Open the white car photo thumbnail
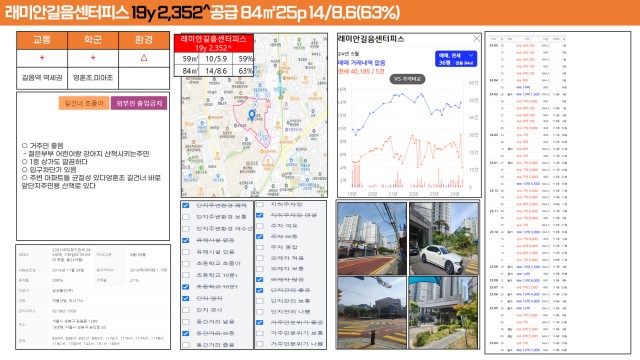 [444, 238]
